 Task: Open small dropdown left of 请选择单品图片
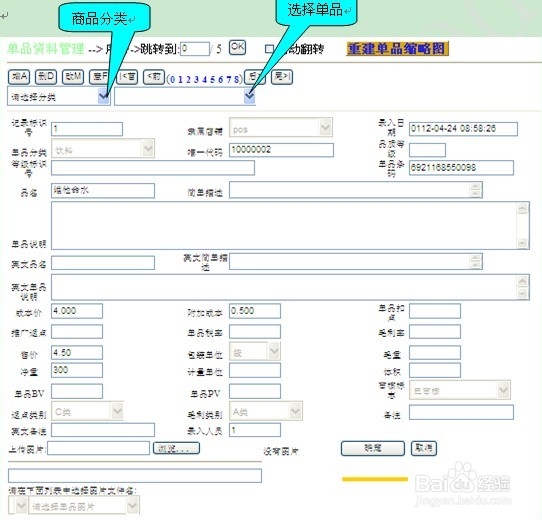(x=18, y=506)
